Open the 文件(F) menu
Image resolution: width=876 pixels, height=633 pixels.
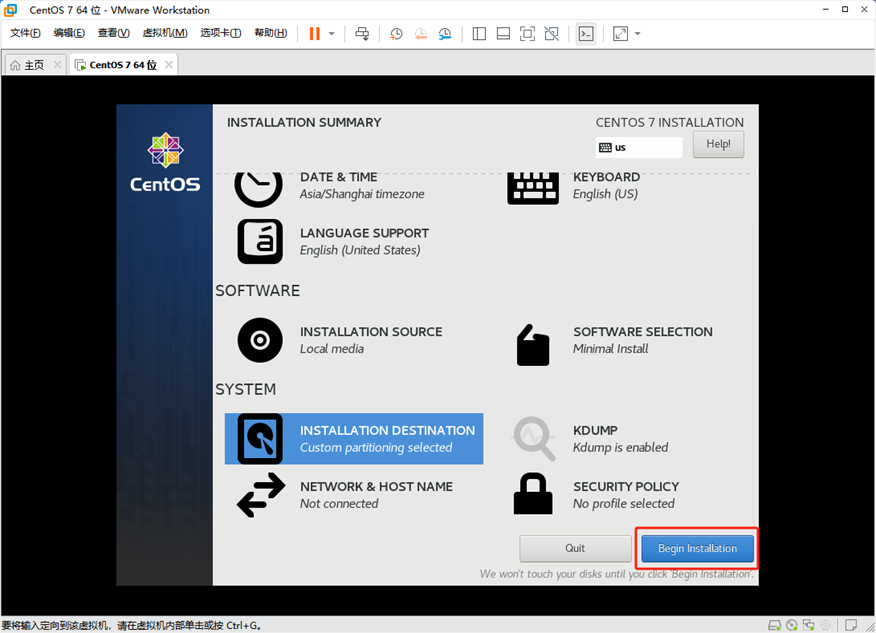click(x=25, y=33)
